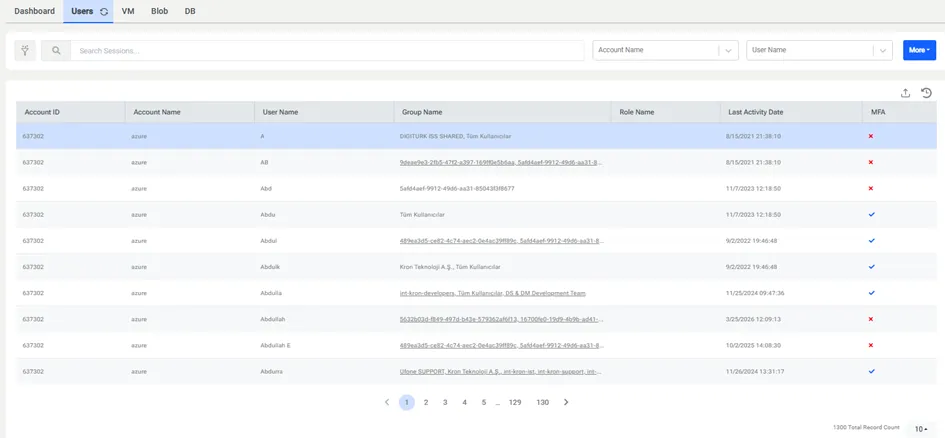Click the Search Sessions input field
Screen dimensions: 945x438
[x=327, y=51]
